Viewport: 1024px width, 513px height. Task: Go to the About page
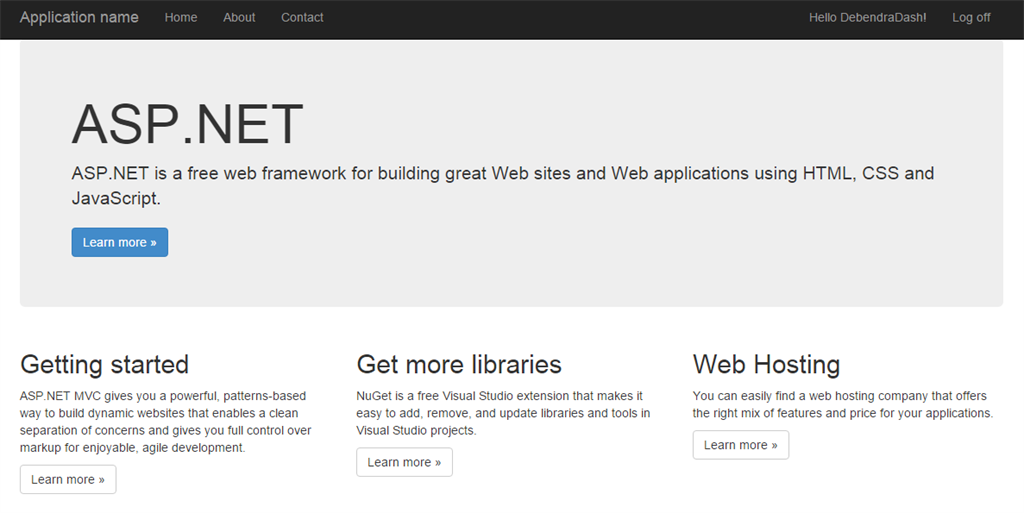click(239, 18)
